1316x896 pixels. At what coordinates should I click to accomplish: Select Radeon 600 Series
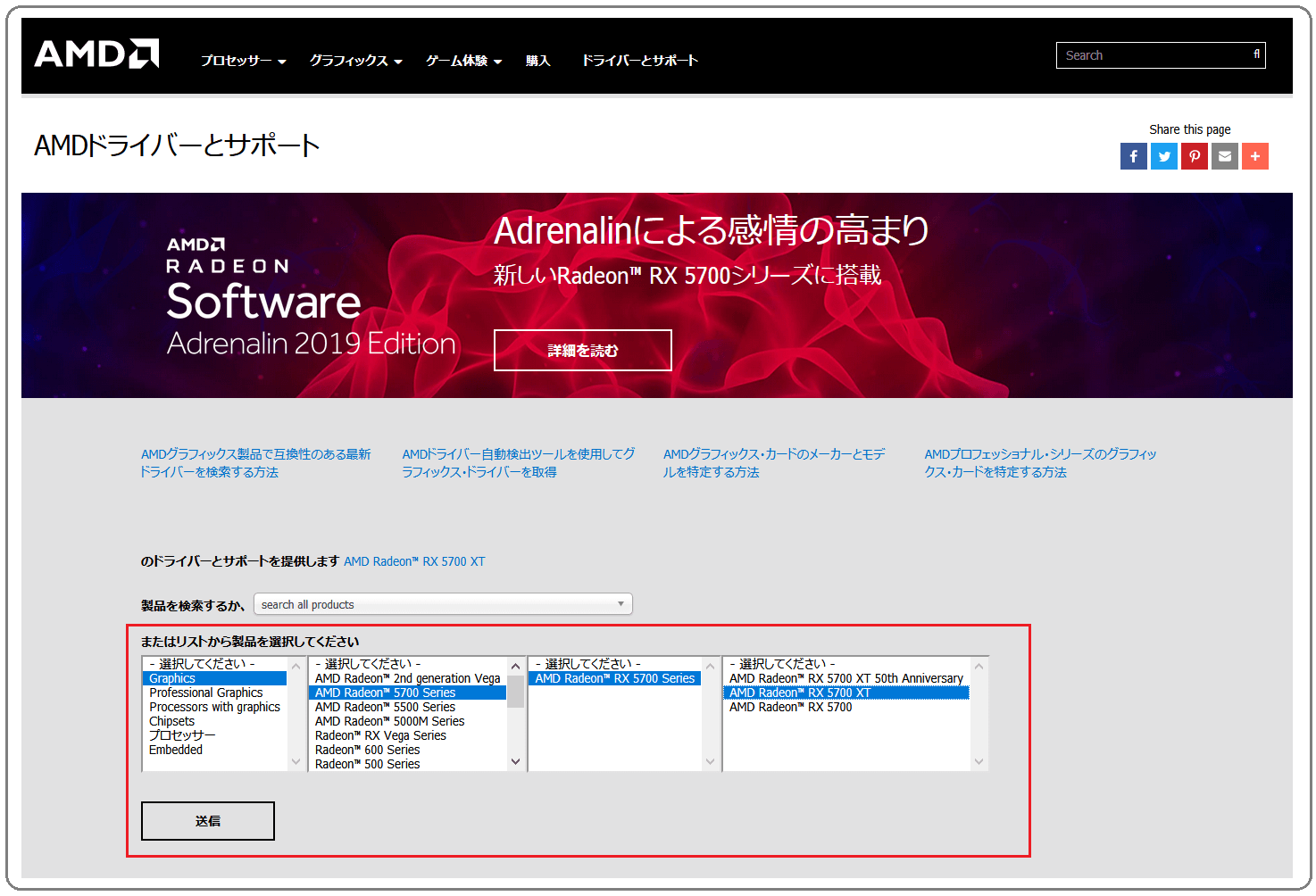[408, 750]
